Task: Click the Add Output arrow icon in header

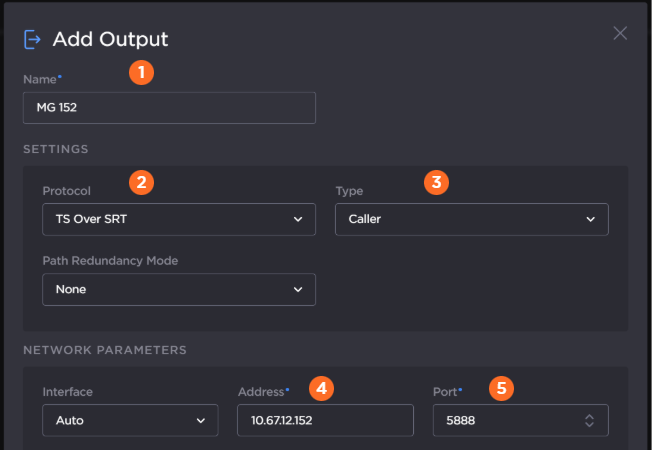Action: coord(33,39)
